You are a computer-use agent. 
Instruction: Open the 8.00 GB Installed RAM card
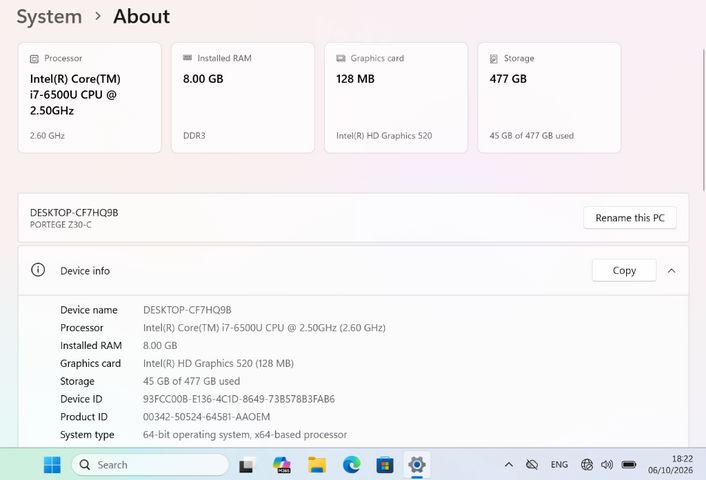[x=243, y=98]
